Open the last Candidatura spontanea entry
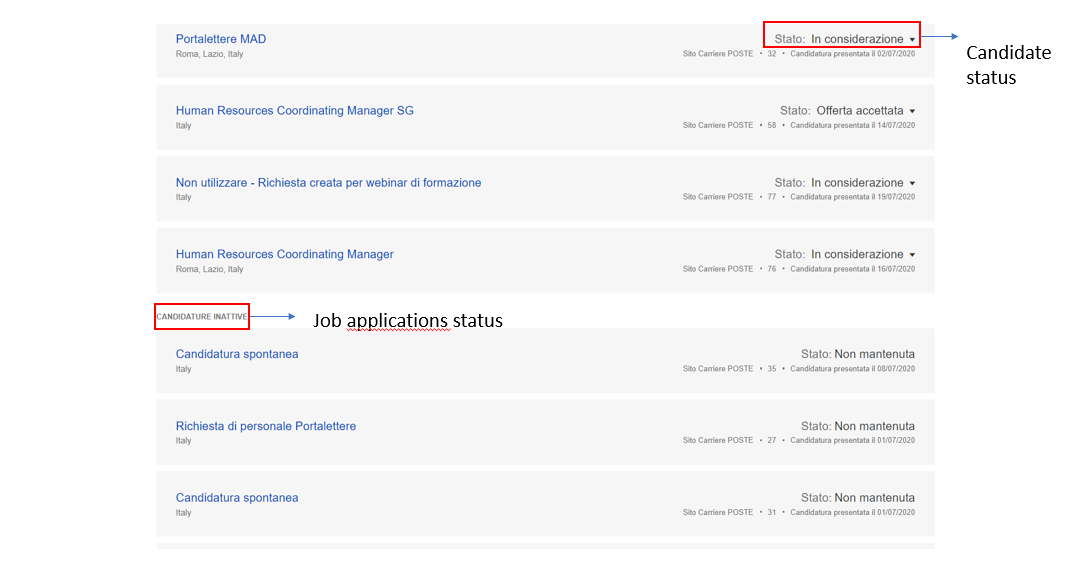Viewport: 1074px width, 580px height. point(236,497)
